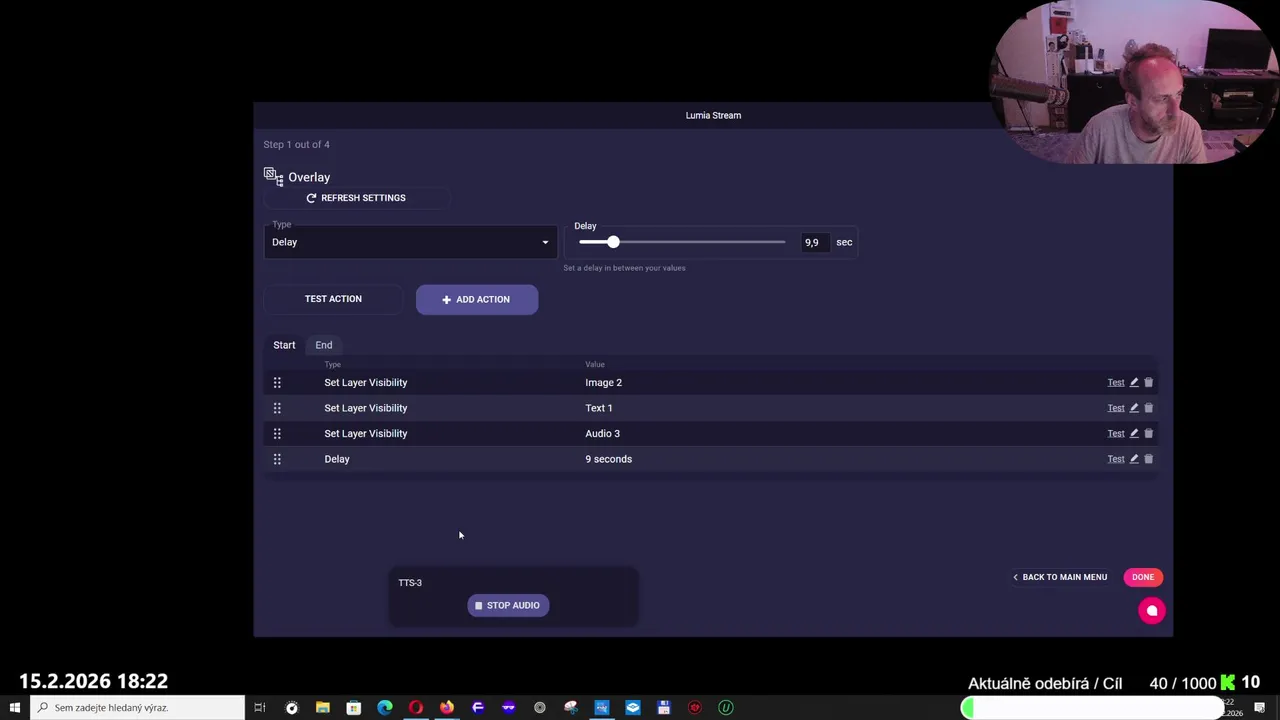Test the Image 2 visibility action
Screen dimensions: 1280x720
(x=1116, y=382)
